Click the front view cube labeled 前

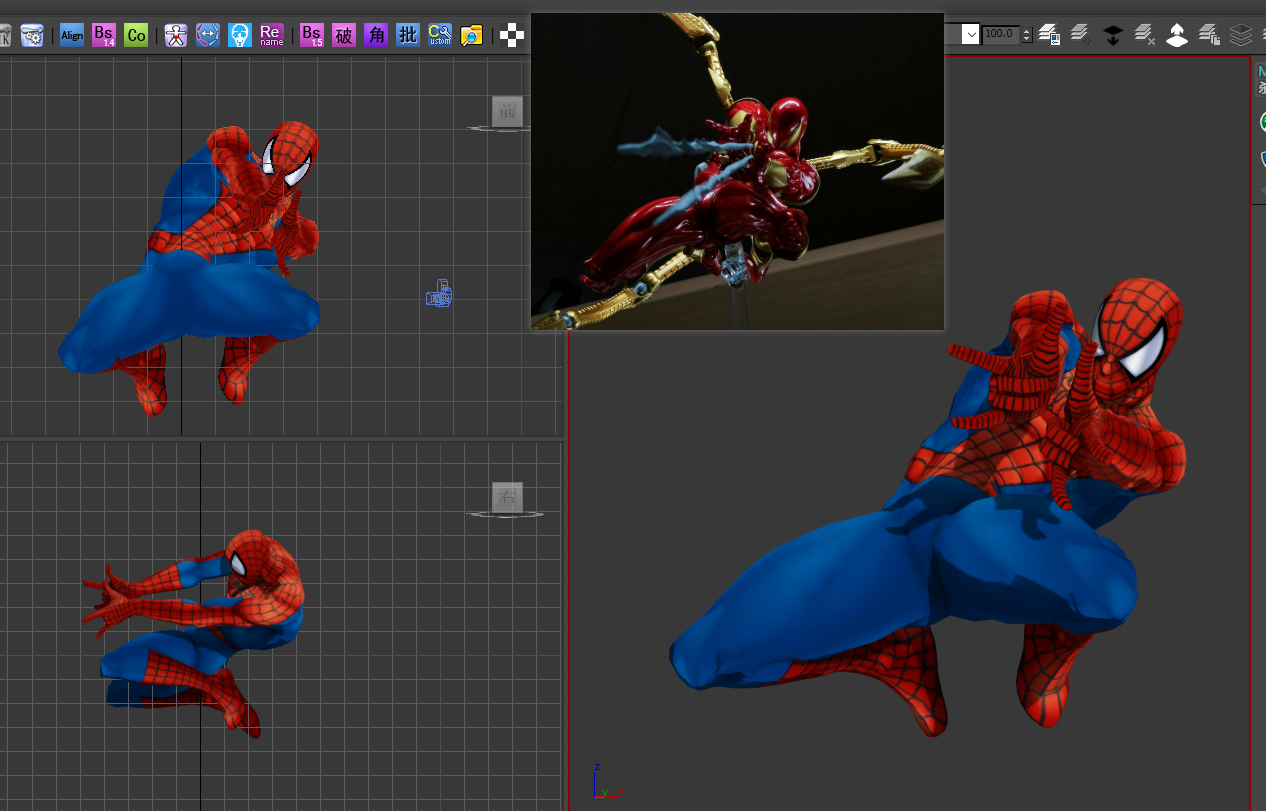[507, 111]
